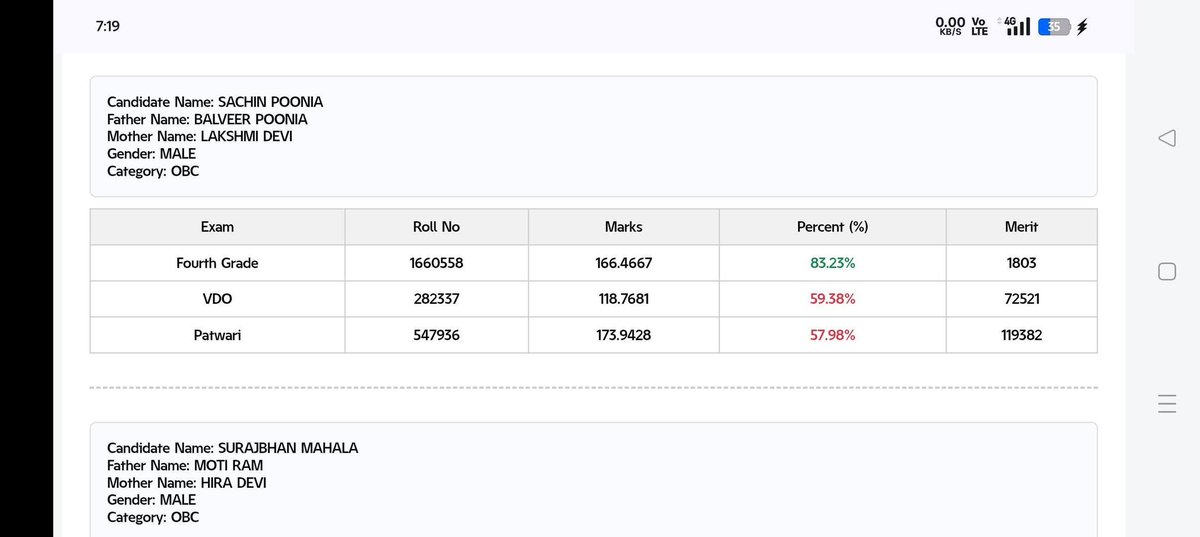Image resolution: width=1200 pixels, height=537 pixels.
Task: Select the Patwari exam cell
Action: [x=217, y=335]
